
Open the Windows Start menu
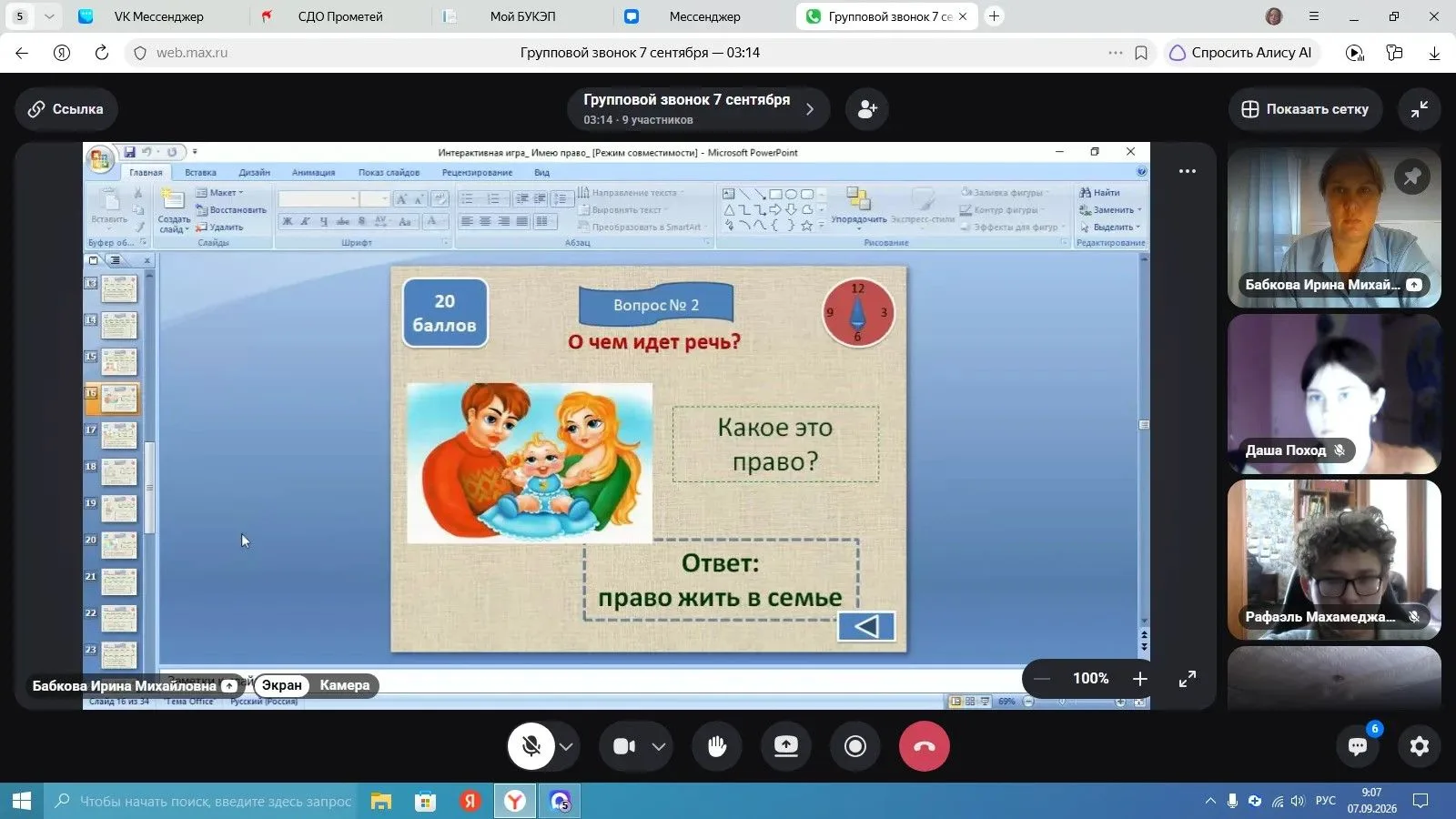(22, 801)
